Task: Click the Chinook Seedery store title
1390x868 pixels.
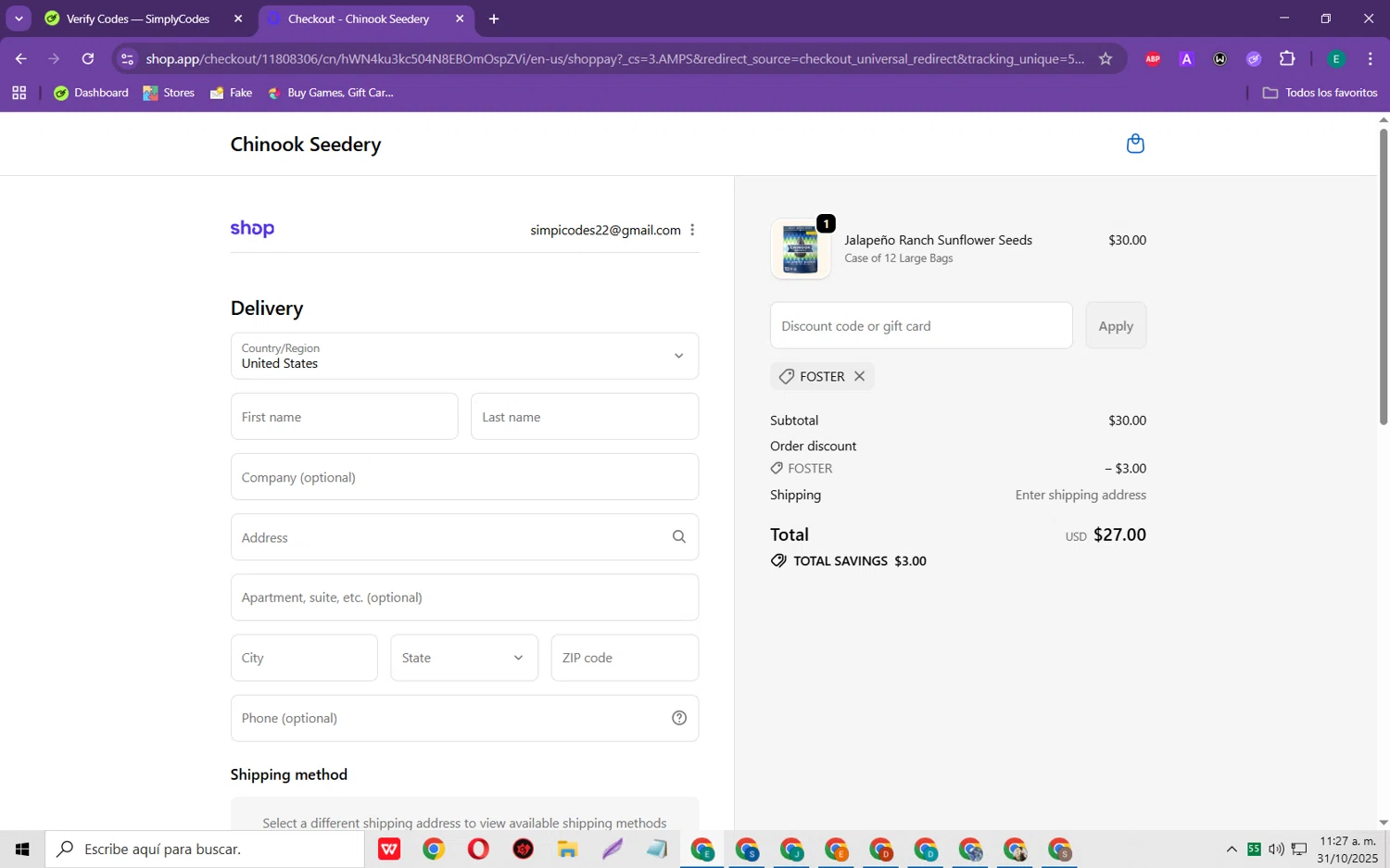Action: click(306, 145)
